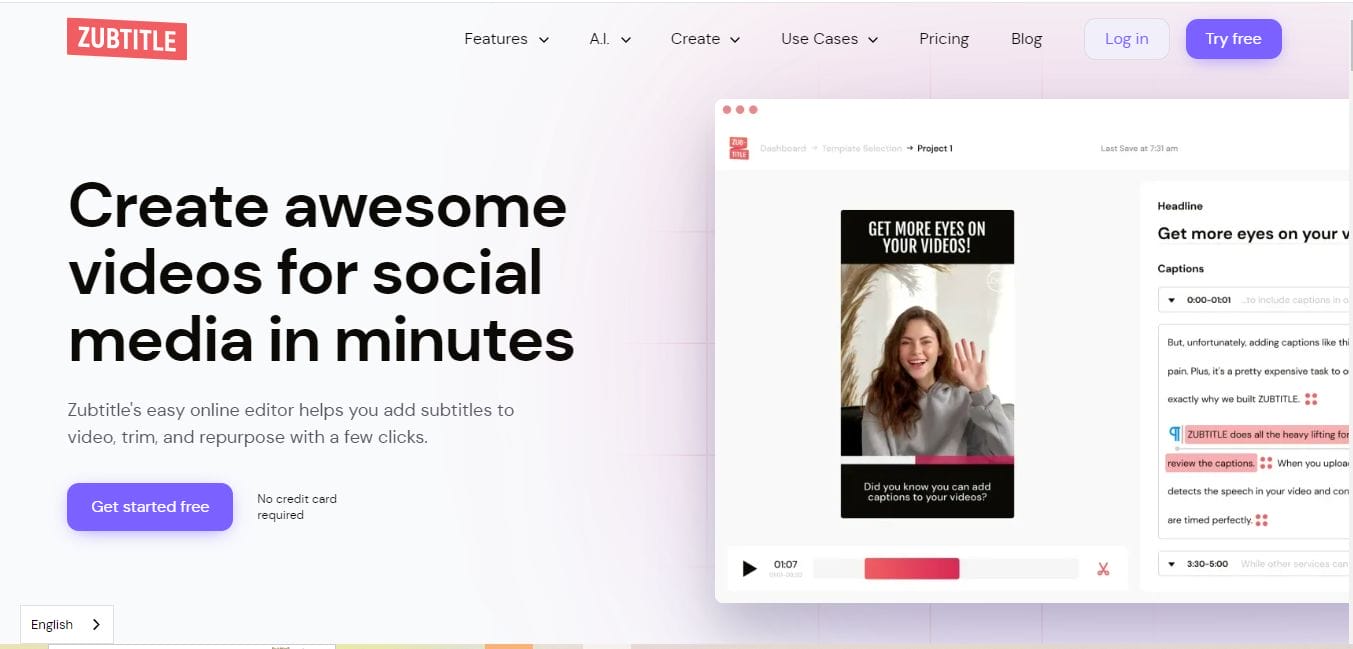Collapse the 0:00-01:01 caption segment
The height and width of the screenshot is (649, 1353).
1171,299
